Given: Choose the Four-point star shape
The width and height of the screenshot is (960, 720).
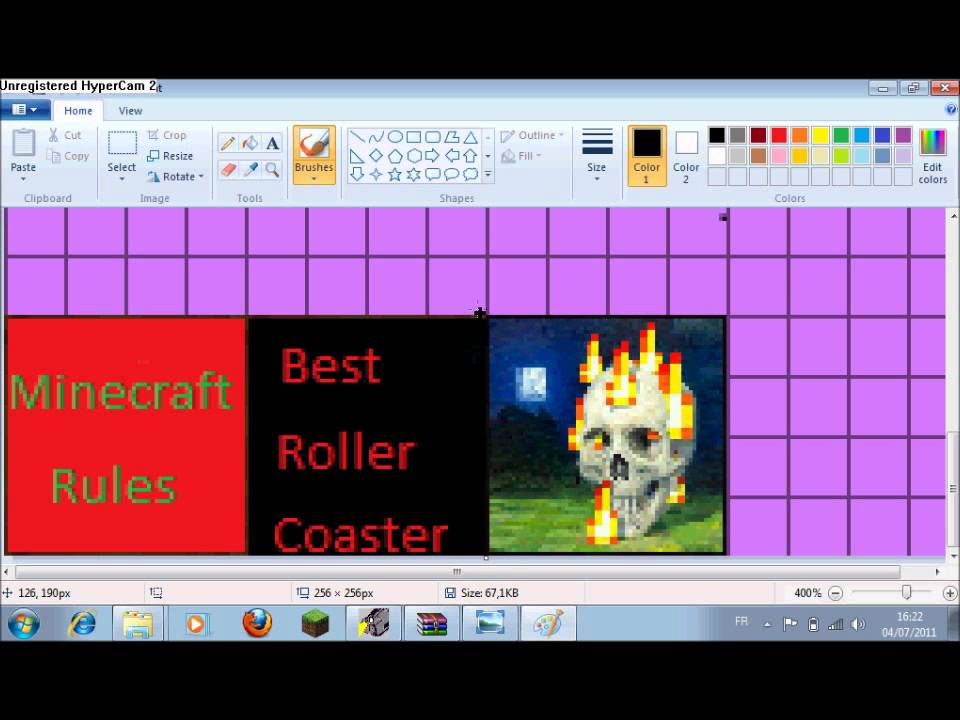Looking at the screenshot, I should point(376,174).
